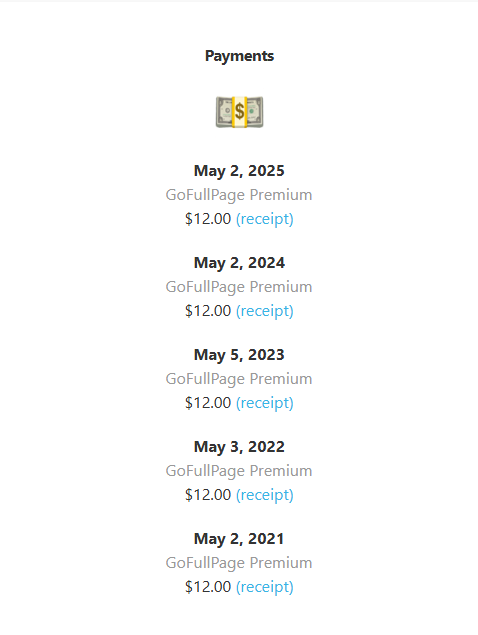The image size is (478, 635).
Task: Click the $12.00 amount for 2021 payment
Action: pos(208,587)
